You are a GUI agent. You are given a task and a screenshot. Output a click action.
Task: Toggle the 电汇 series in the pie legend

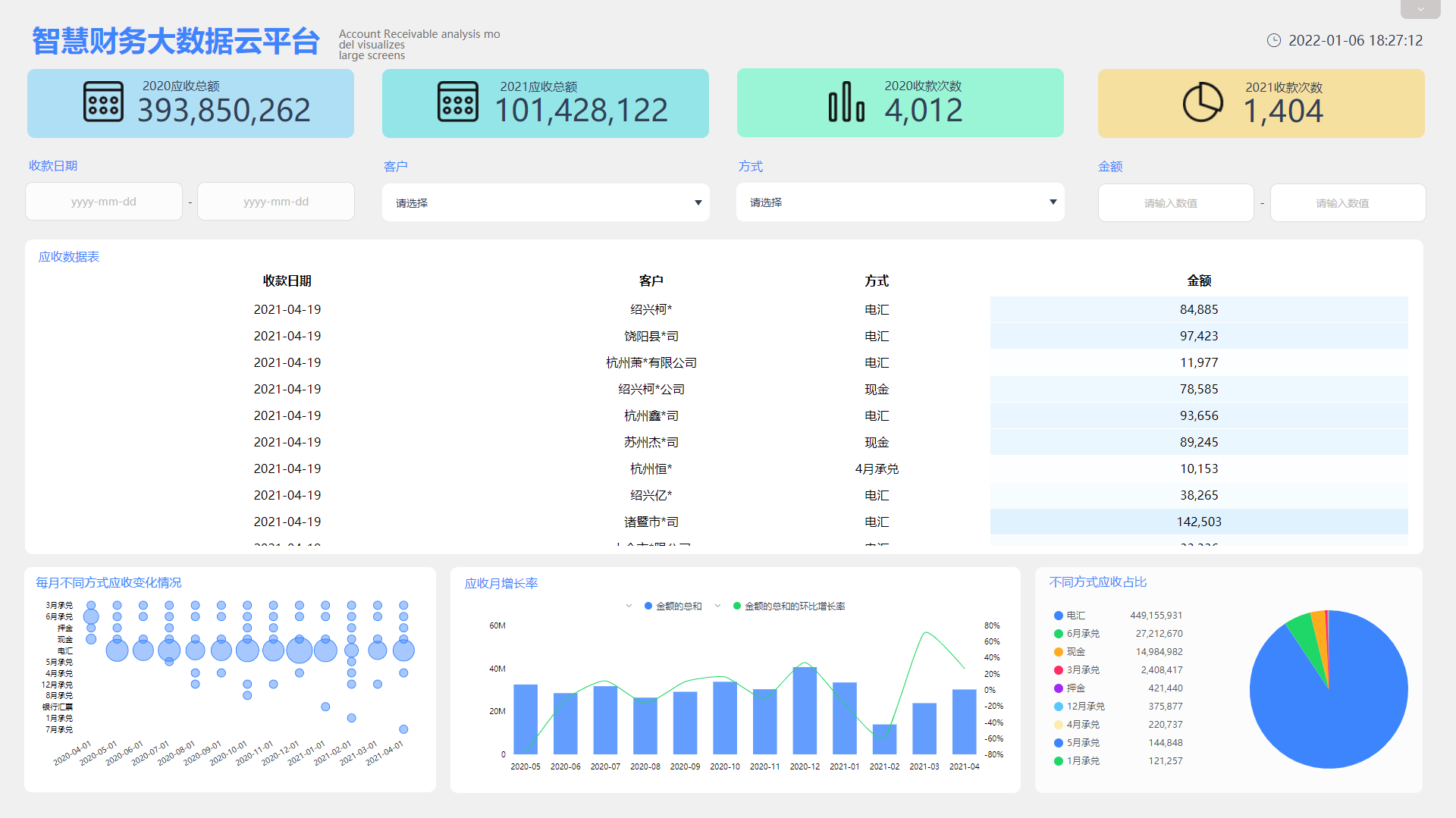pos(1077,615)
